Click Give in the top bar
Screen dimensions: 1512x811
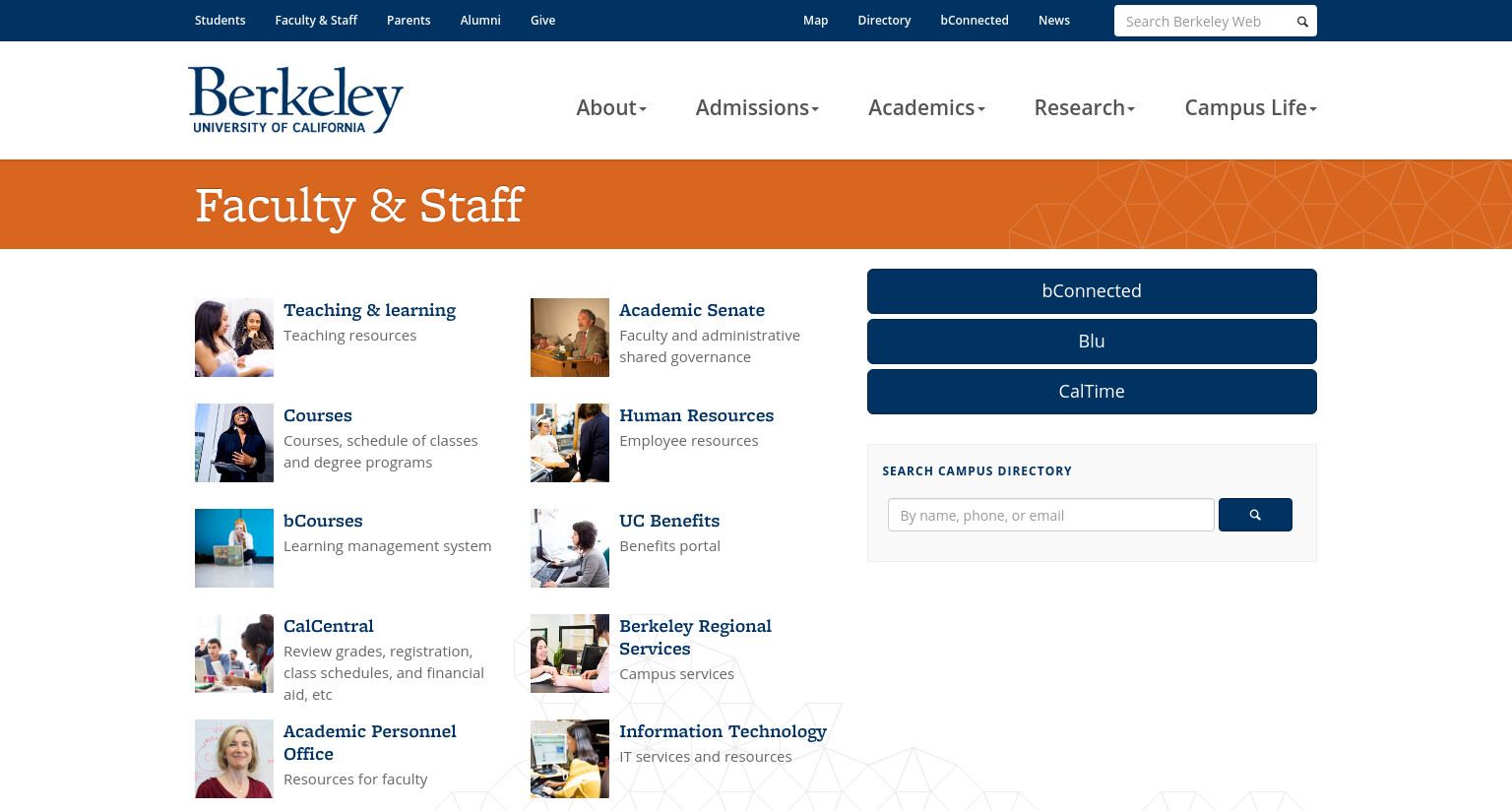(542, 20)
